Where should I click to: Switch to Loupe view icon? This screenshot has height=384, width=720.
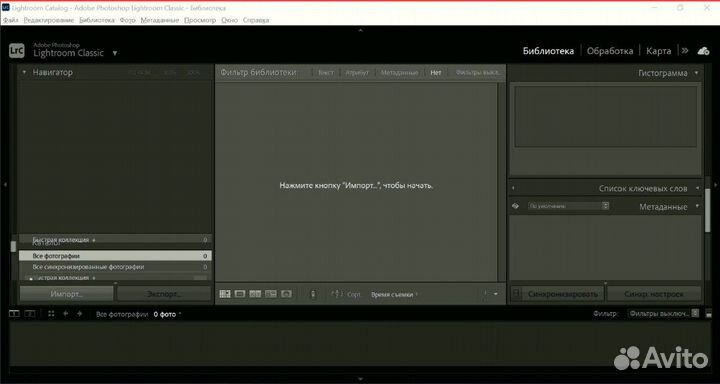(x=240, y=294)
